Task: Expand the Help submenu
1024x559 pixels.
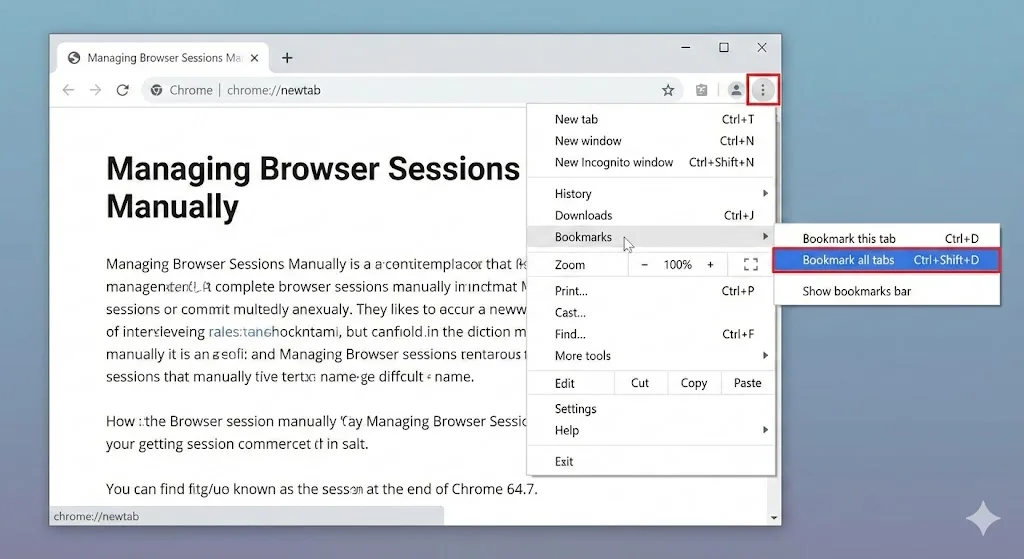Action: click(x=651, y=430)
